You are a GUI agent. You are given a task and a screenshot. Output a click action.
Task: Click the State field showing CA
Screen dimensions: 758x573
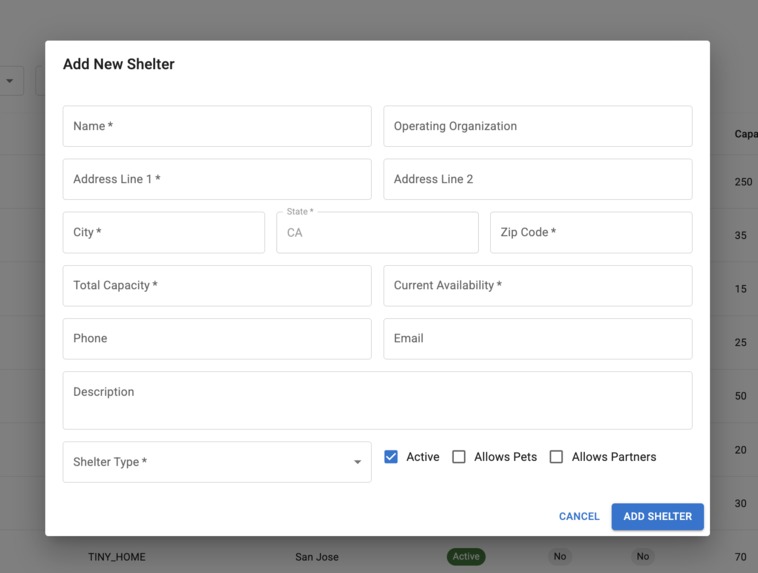pos(378,233)
